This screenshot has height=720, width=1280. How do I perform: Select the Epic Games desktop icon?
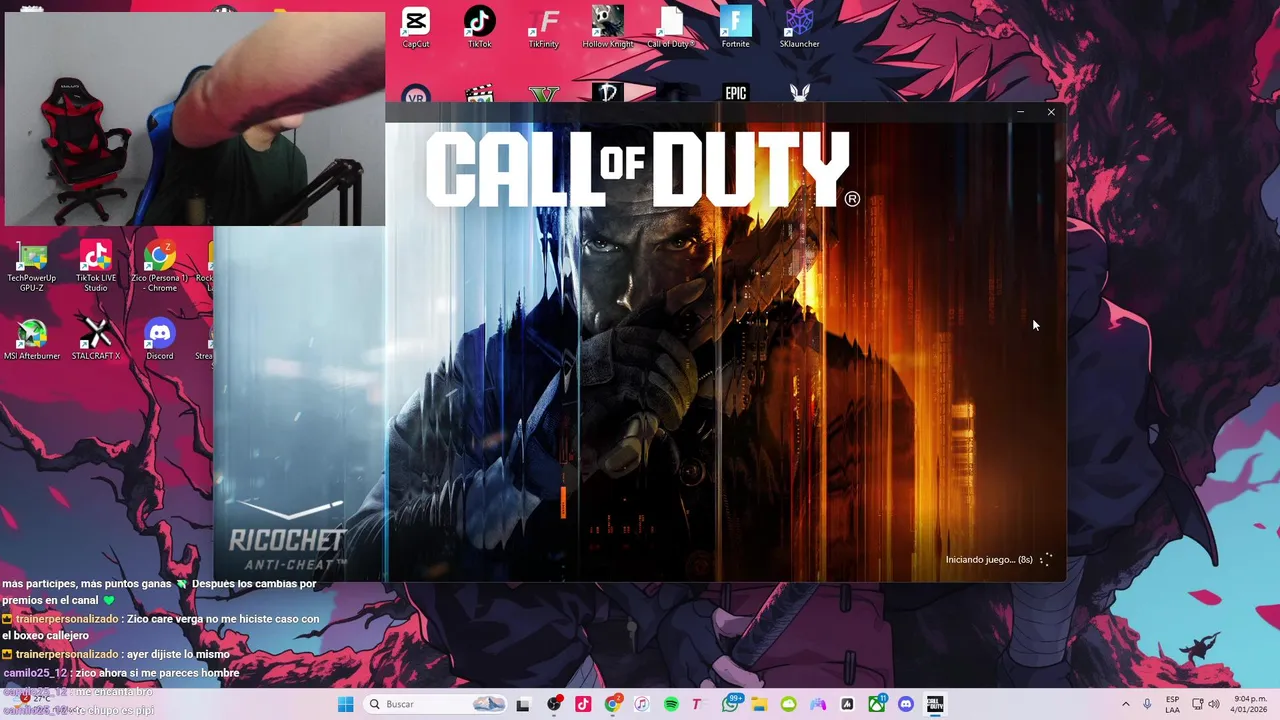click(736, 93)
